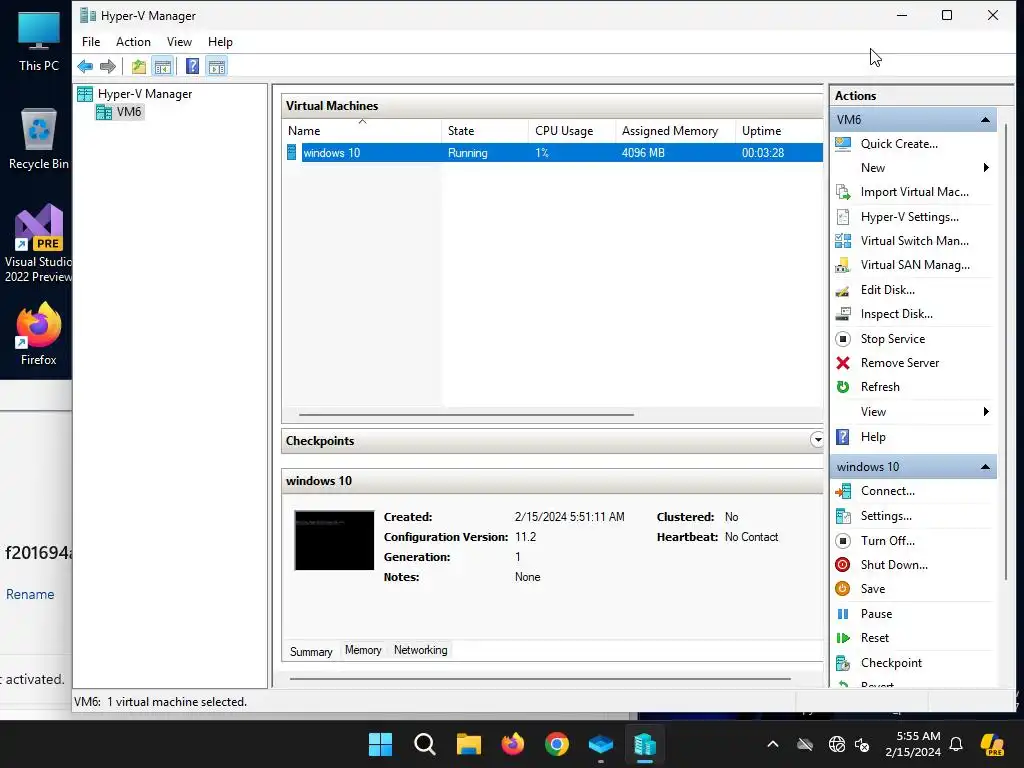This screenshot has height=768, width=1024.
Task: Click the Inspect Disk icon
Action: [843, 314]
